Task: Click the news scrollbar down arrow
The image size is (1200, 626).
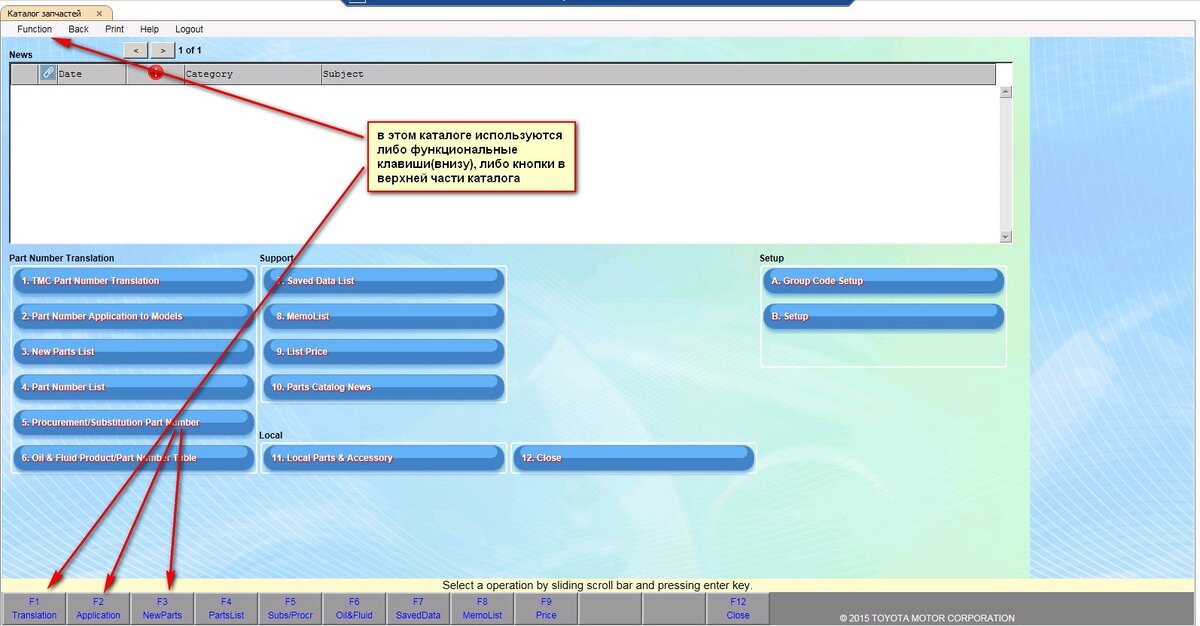Action: (1006, 237)
